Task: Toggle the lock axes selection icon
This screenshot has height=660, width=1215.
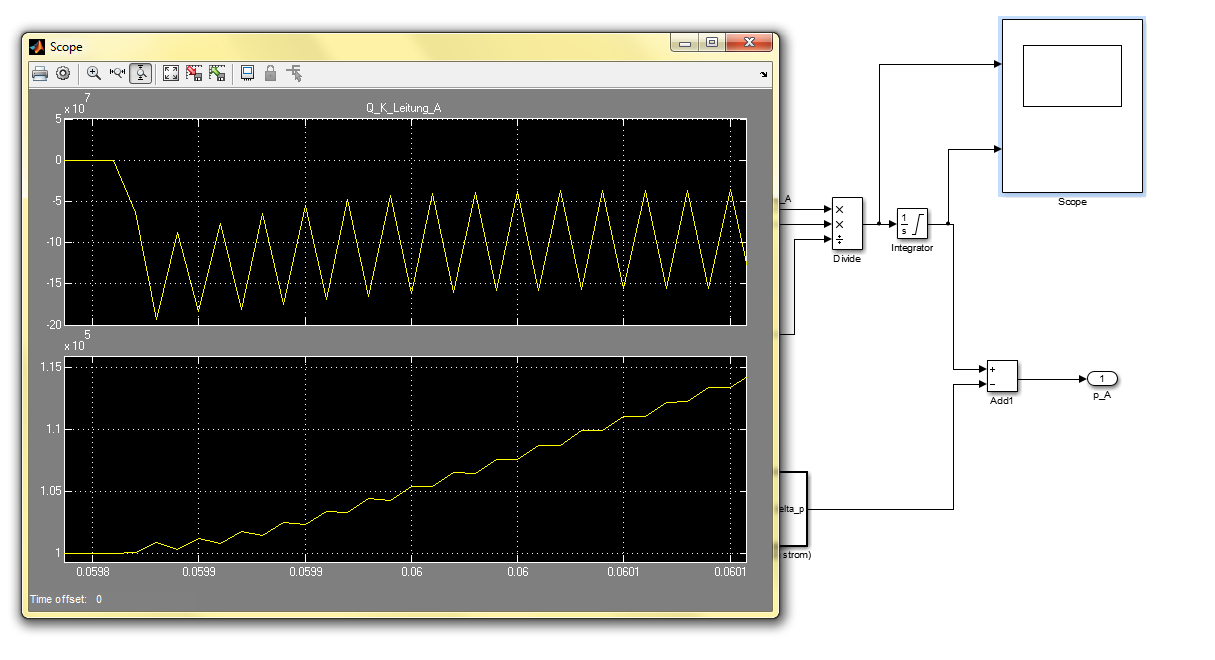Action: point(270,73)
